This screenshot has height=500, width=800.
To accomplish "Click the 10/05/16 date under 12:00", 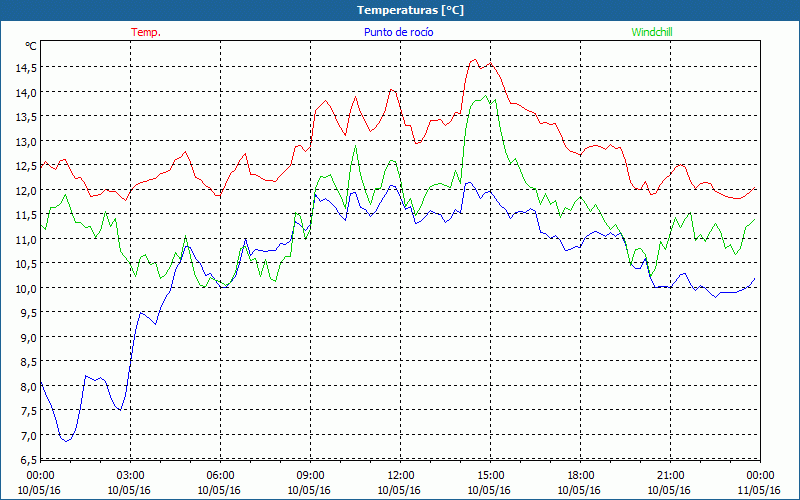I will [x=399, y=490].
